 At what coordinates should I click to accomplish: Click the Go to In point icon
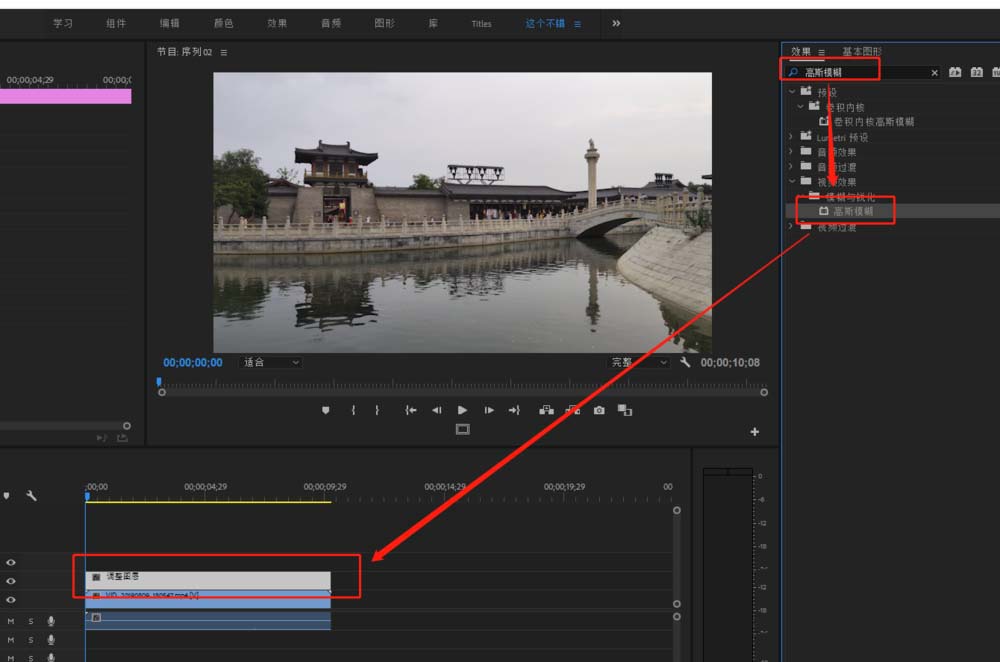click(x=410, y=410)
